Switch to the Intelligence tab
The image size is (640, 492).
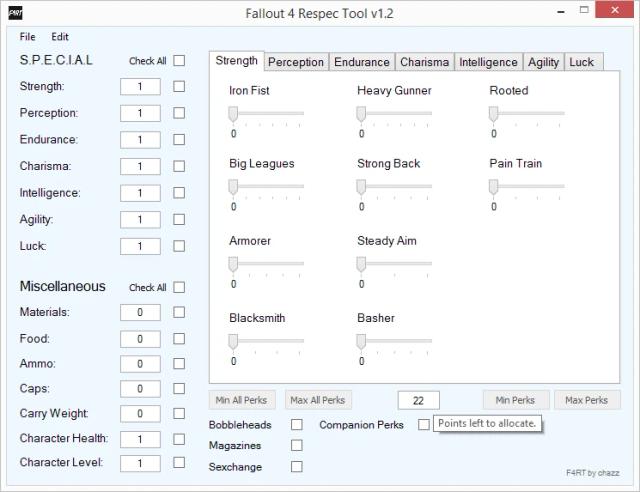click(x=488, y=62)
